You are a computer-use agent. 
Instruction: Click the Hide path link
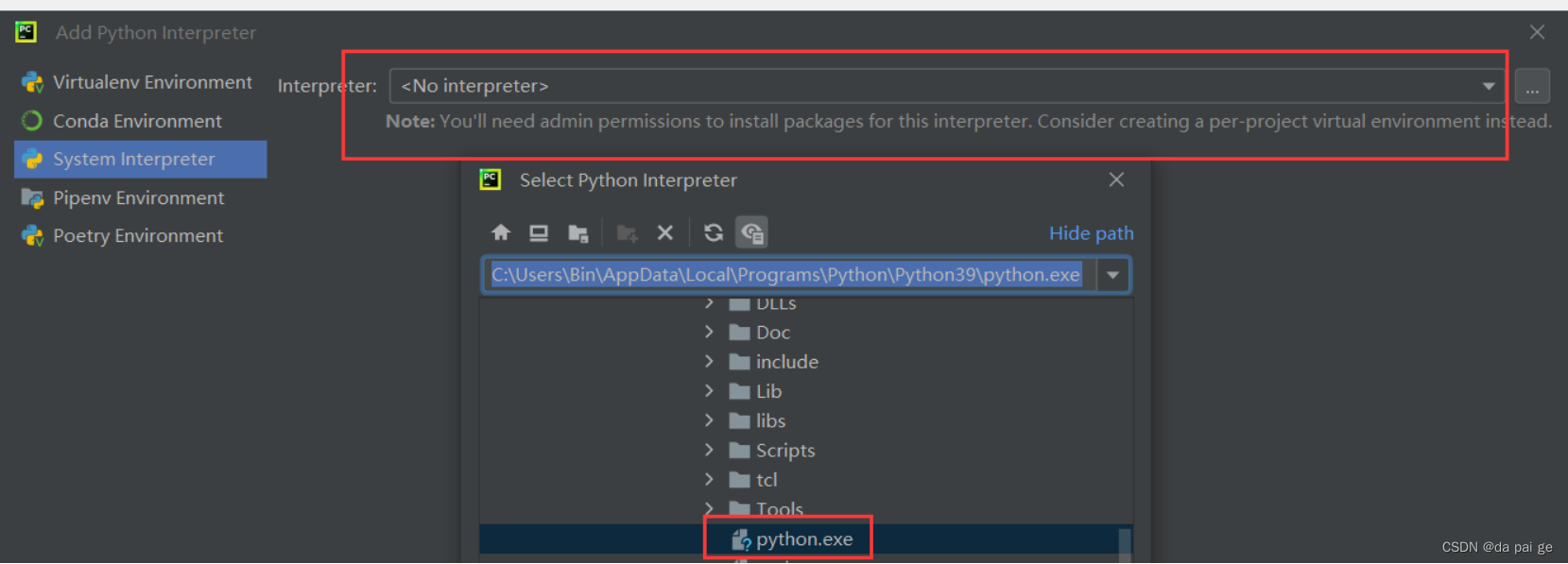coord(1091,233)
